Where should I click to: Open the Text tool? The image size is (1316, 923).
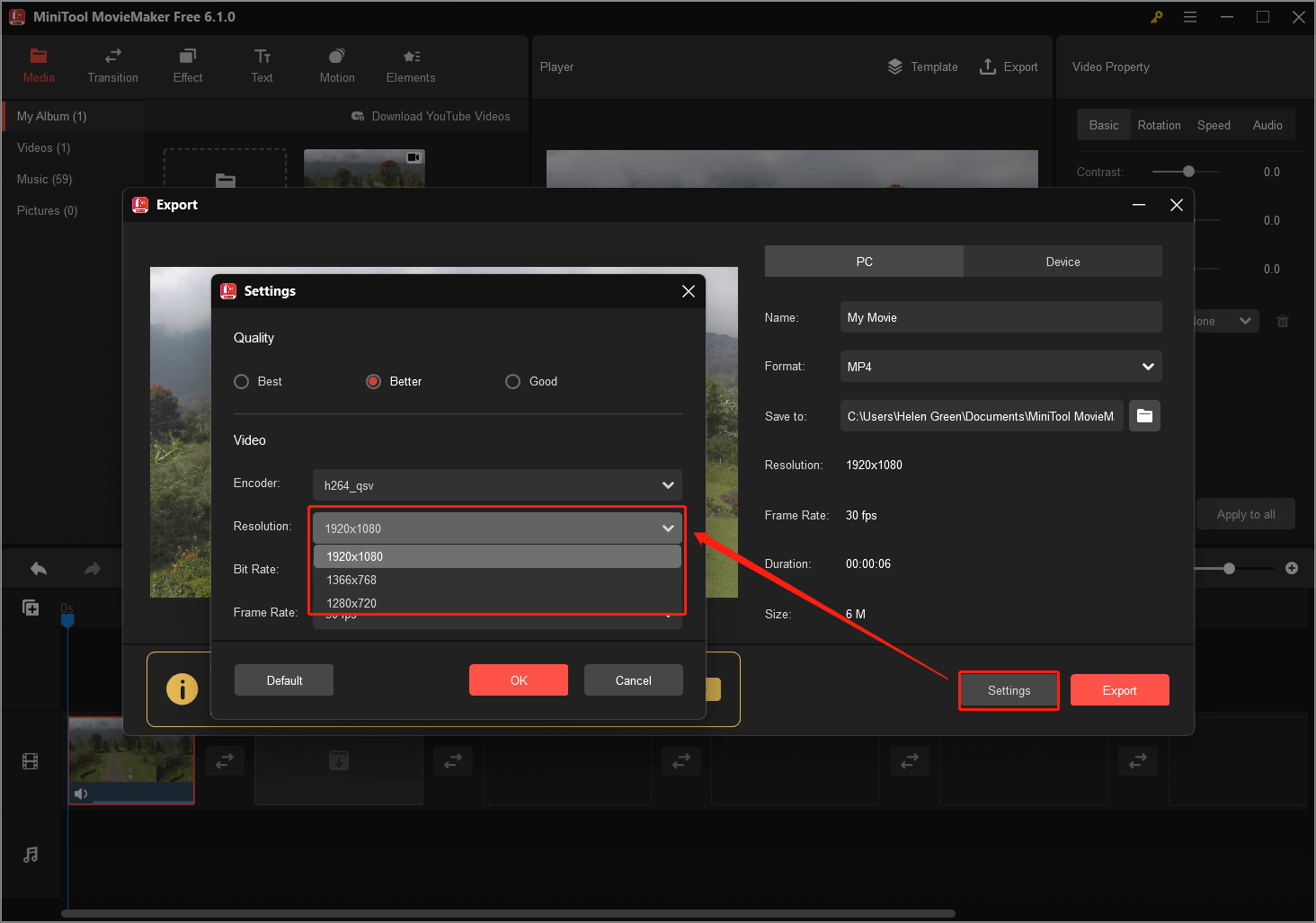point(262,66)
